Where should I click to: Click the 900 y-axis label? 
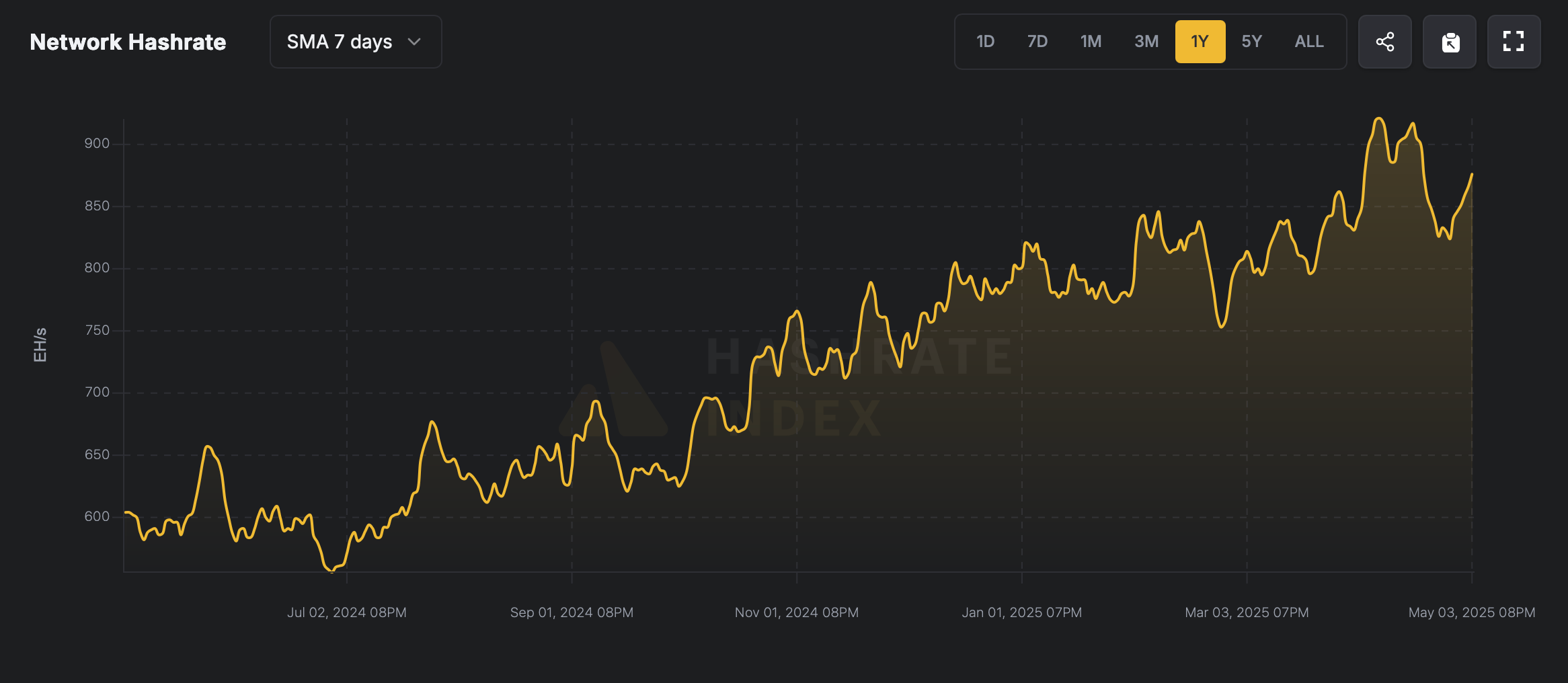pyautogui.click(x=97, y=143)
